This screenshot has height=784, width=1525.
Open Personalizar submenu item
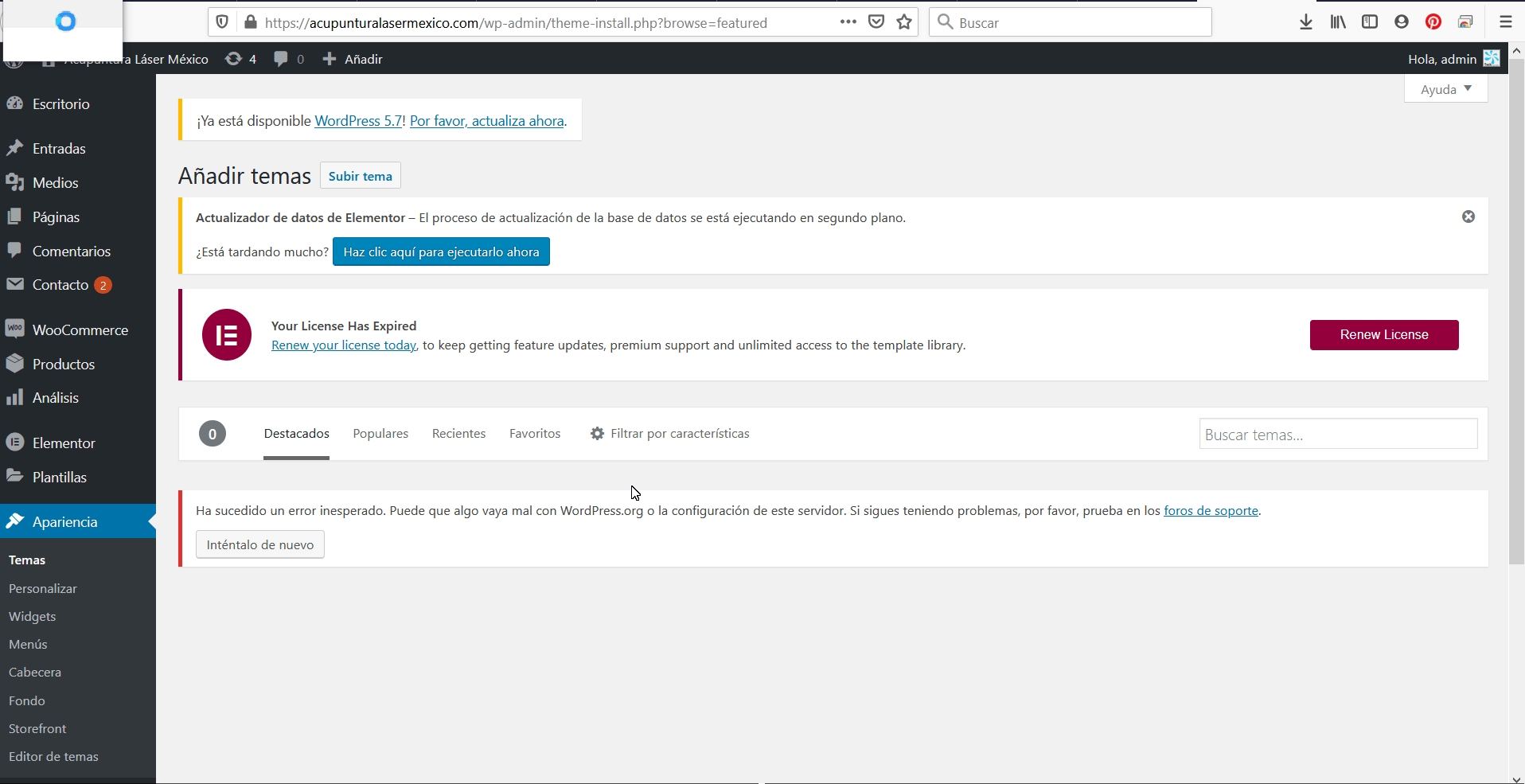(x=43, y=589)
